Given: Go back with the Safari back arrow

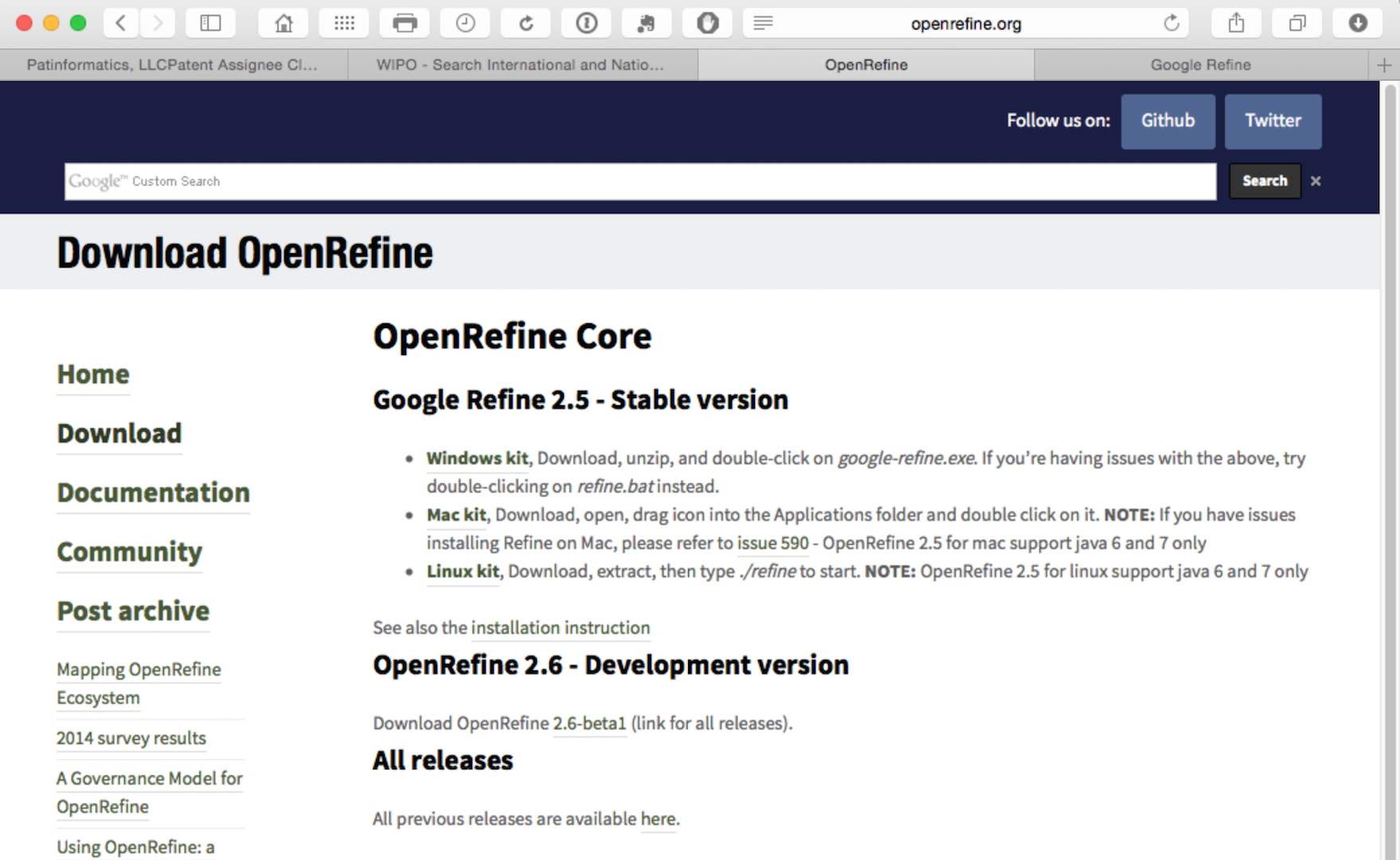Looking at the screenshot, I should (121, 23).
